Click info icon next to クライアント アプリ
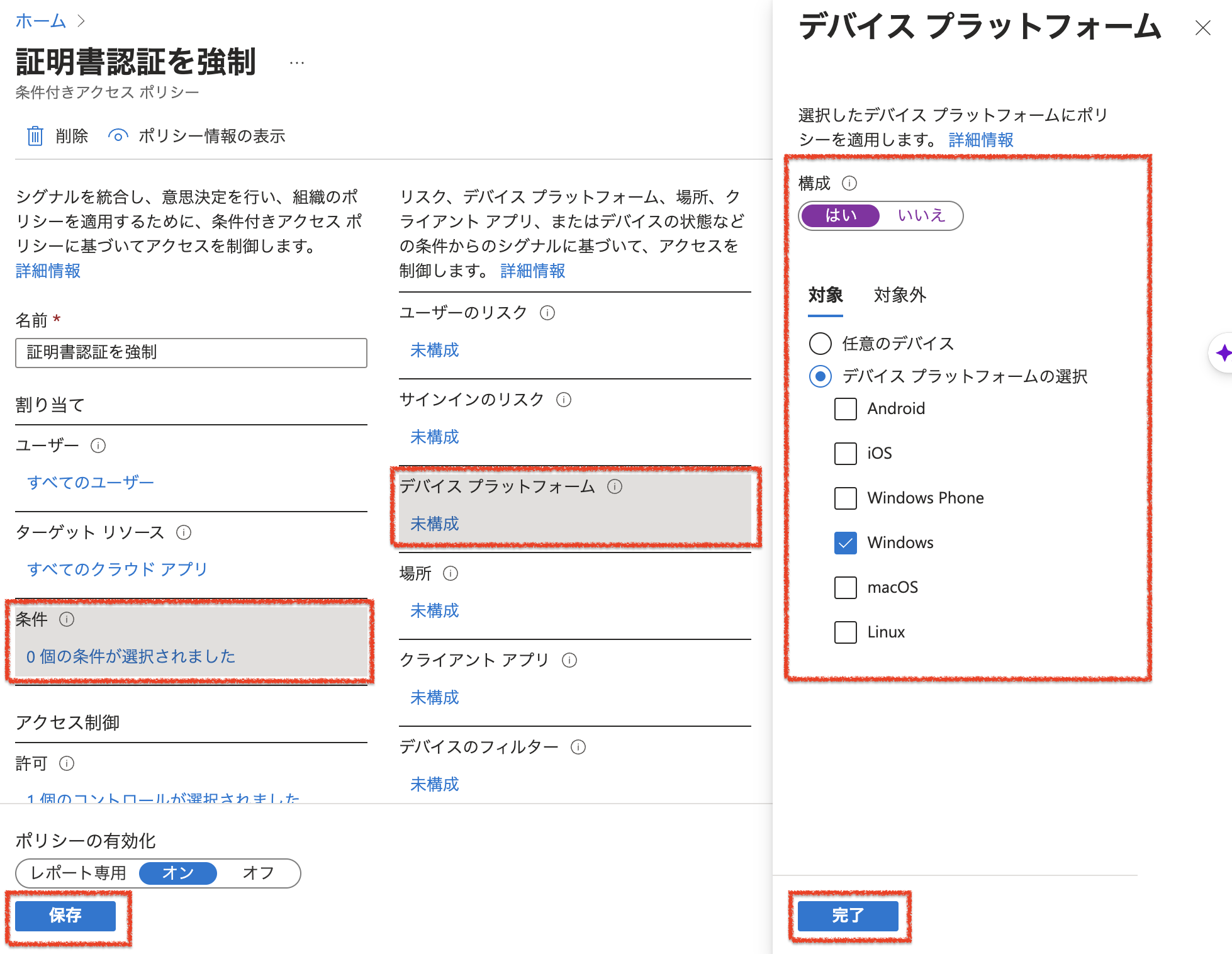Image resolution: width=1232 pixels, height=954 pixels. coord(569,660)
